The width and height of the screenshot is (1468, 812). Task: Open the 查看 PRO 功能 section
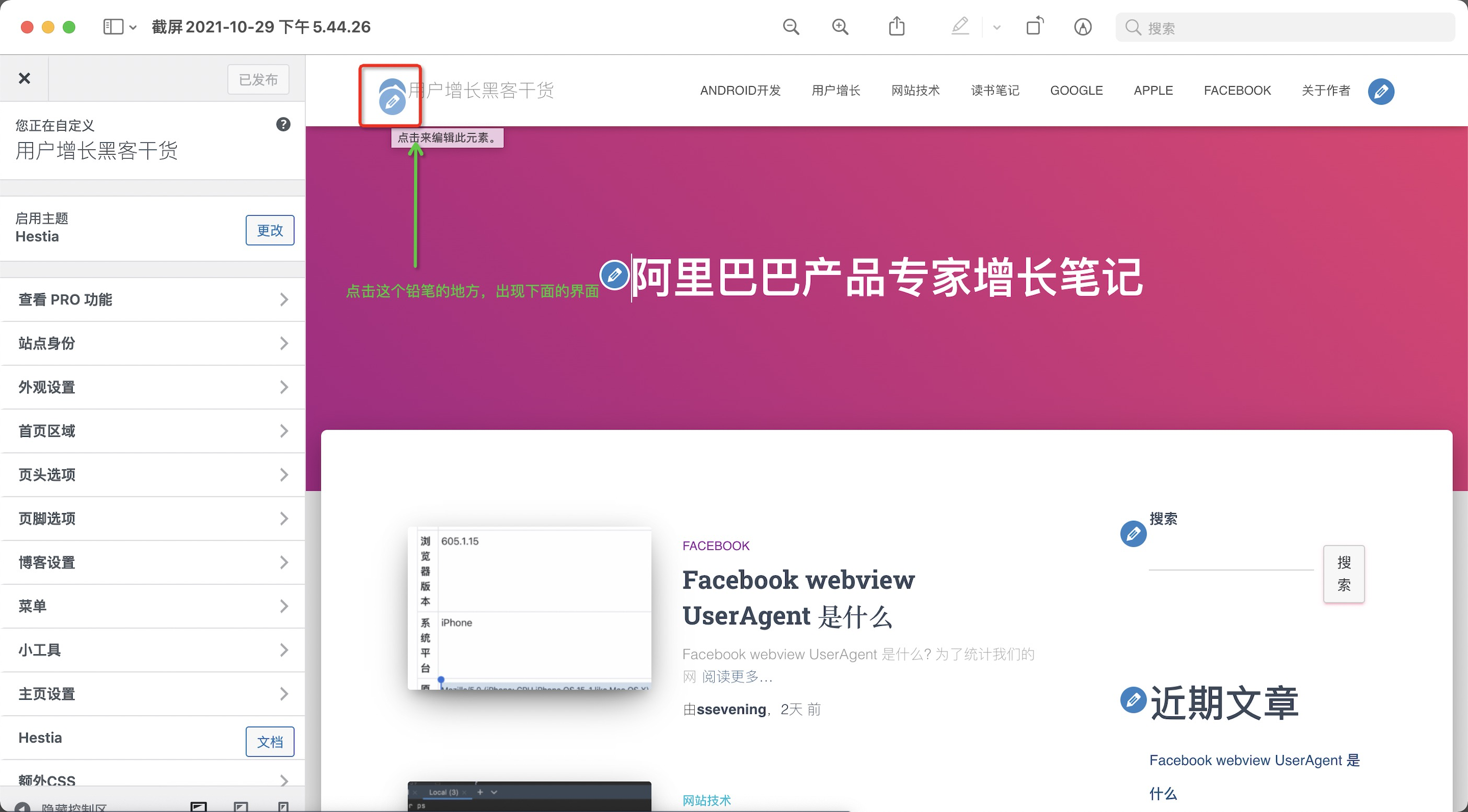(x=153, y=299)
